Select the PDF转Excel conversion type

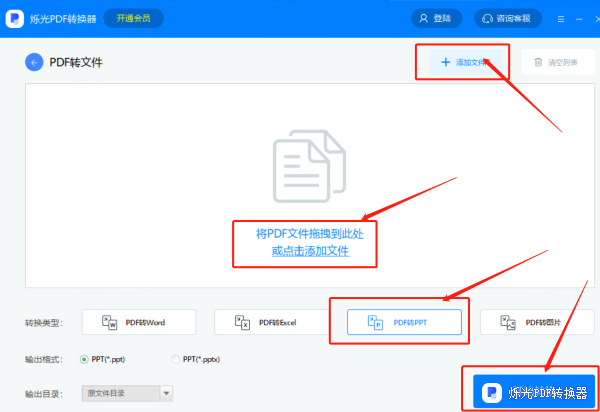coord(271,322)
